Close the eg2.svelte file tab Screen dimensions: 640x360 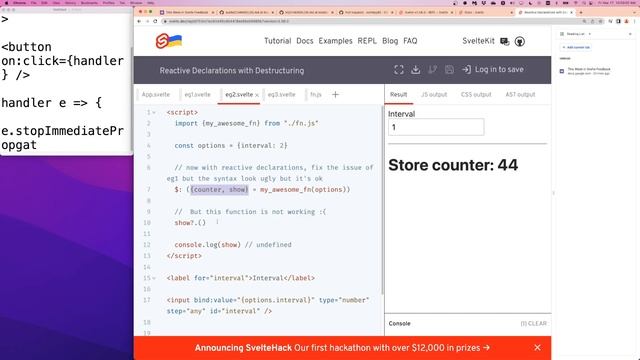point(257,95)
